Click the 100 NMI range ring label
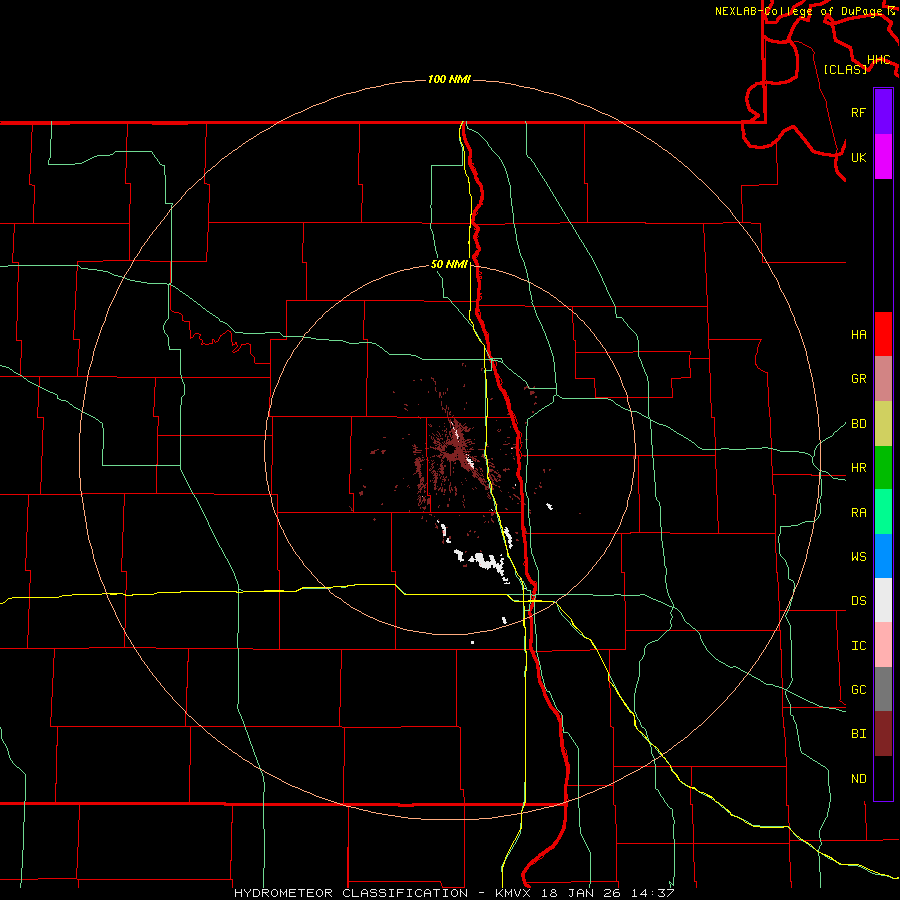Viewport: 900px width, 900px height. [449, 79]
